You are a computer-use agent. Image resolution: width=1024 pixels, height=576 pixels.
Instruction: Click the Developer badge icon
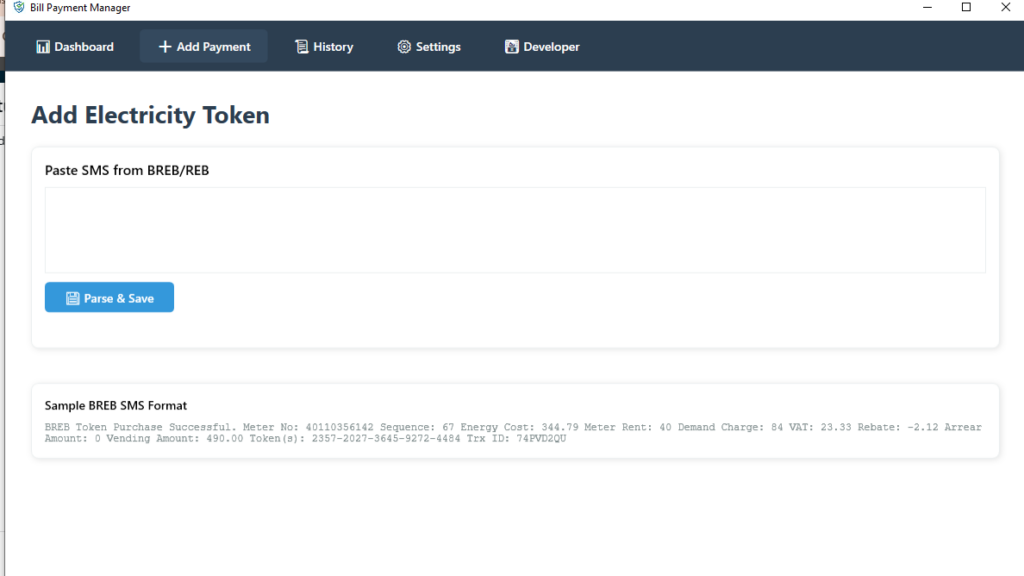click(x=511, y=47)
